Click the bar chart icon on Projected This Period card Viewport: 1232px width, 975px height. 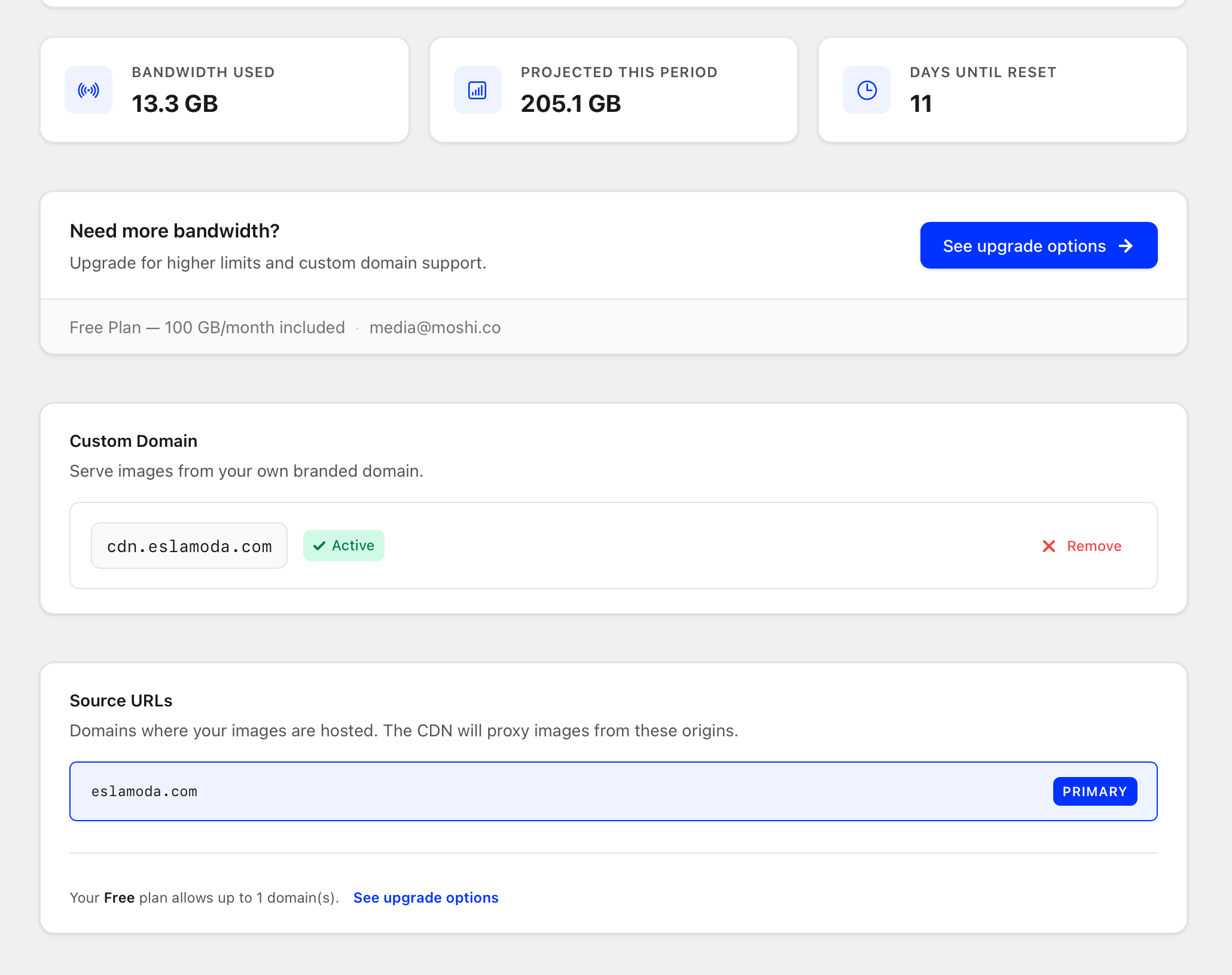[x=477, y=90]
